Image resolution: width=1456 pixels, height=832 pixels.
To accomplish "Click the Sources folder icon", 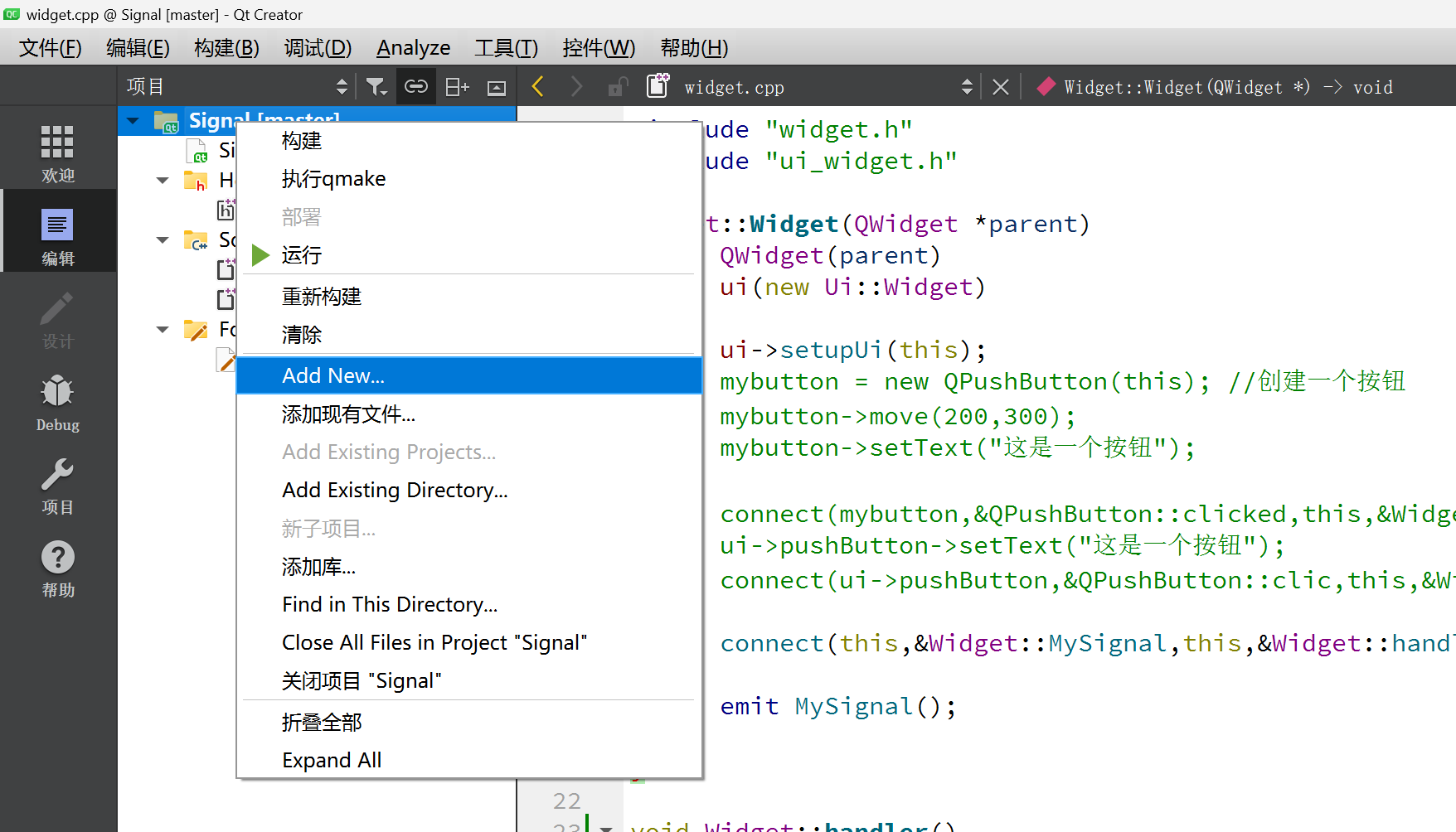I will click(x=196, y=239).
